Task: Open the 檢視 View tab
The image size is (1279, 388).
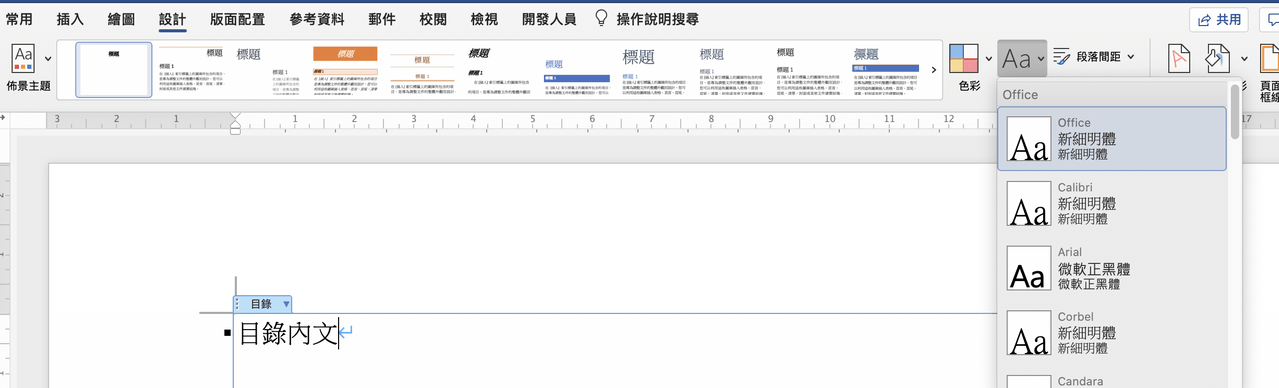Action: [484, 18]
